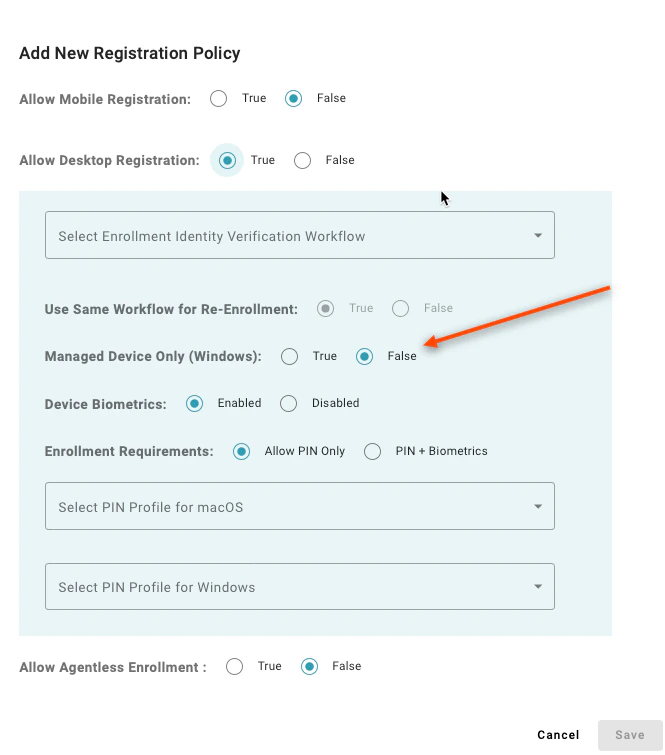Image resolution: width=665 pixels, height=755 pixels.
Task: Click the Cancel button
Action: (558, 735)
